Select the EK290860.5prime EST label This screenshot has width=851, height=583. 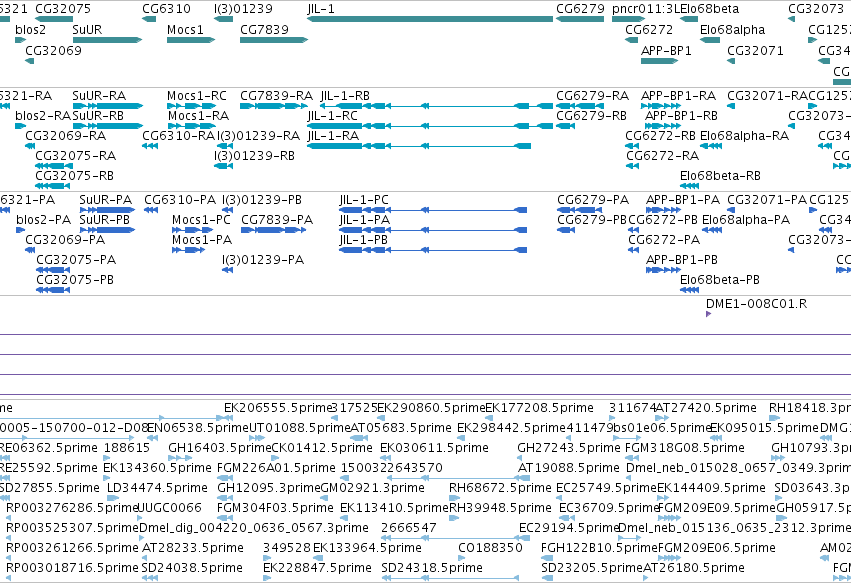[x=431, y=408]
